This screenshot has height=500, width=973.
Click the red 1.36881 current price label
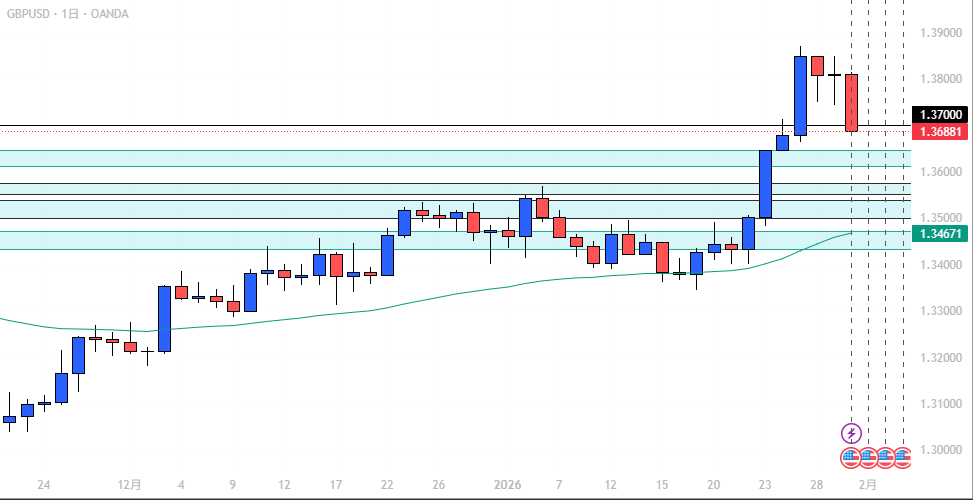point(941,132)
